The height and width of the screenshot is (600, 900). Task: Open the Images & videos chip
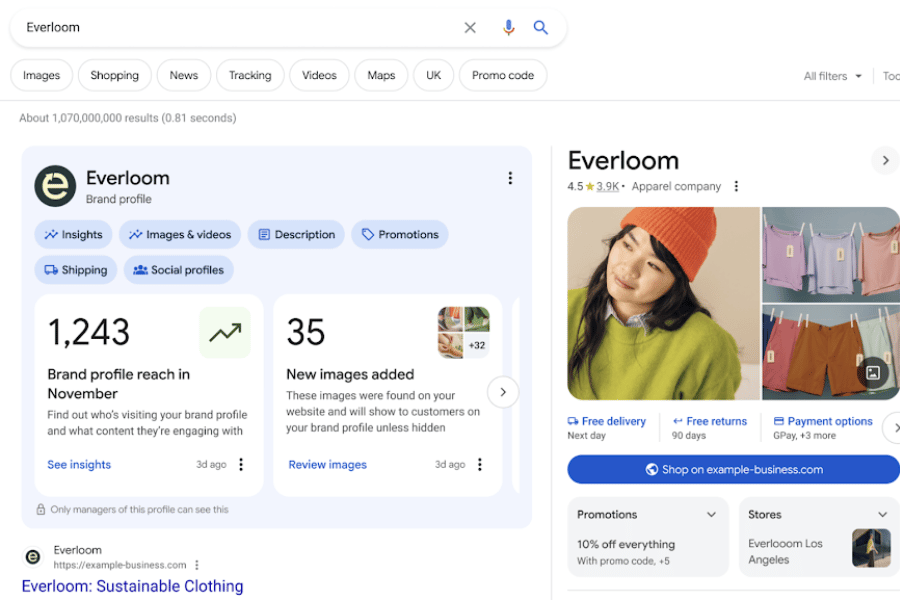pyautogui.click(x=180, y=234)
